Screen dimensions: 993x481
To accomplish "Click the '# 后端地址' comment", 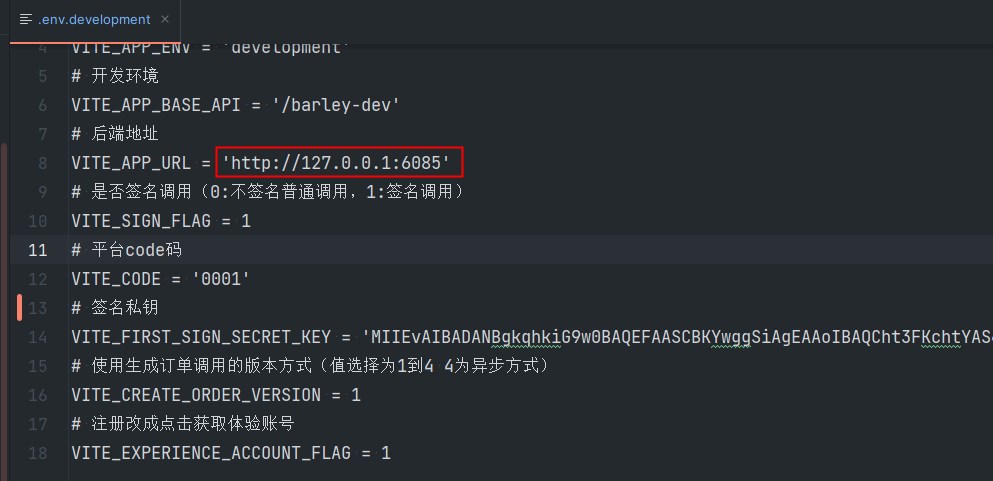I will (115, 134).
